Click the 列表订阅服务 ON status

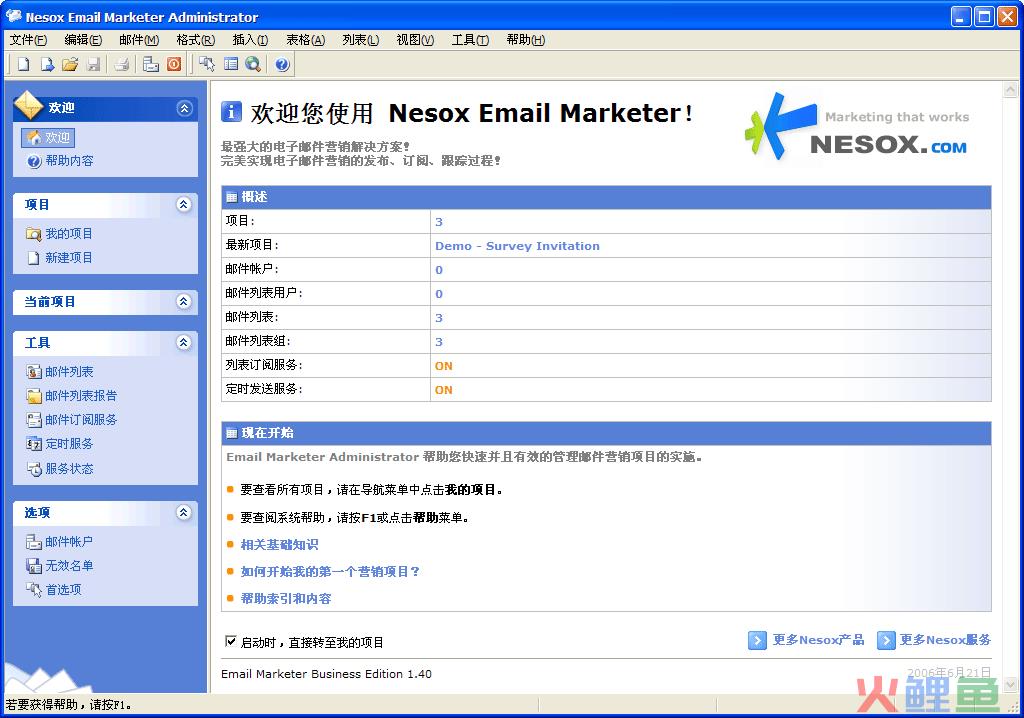(443, 366)
